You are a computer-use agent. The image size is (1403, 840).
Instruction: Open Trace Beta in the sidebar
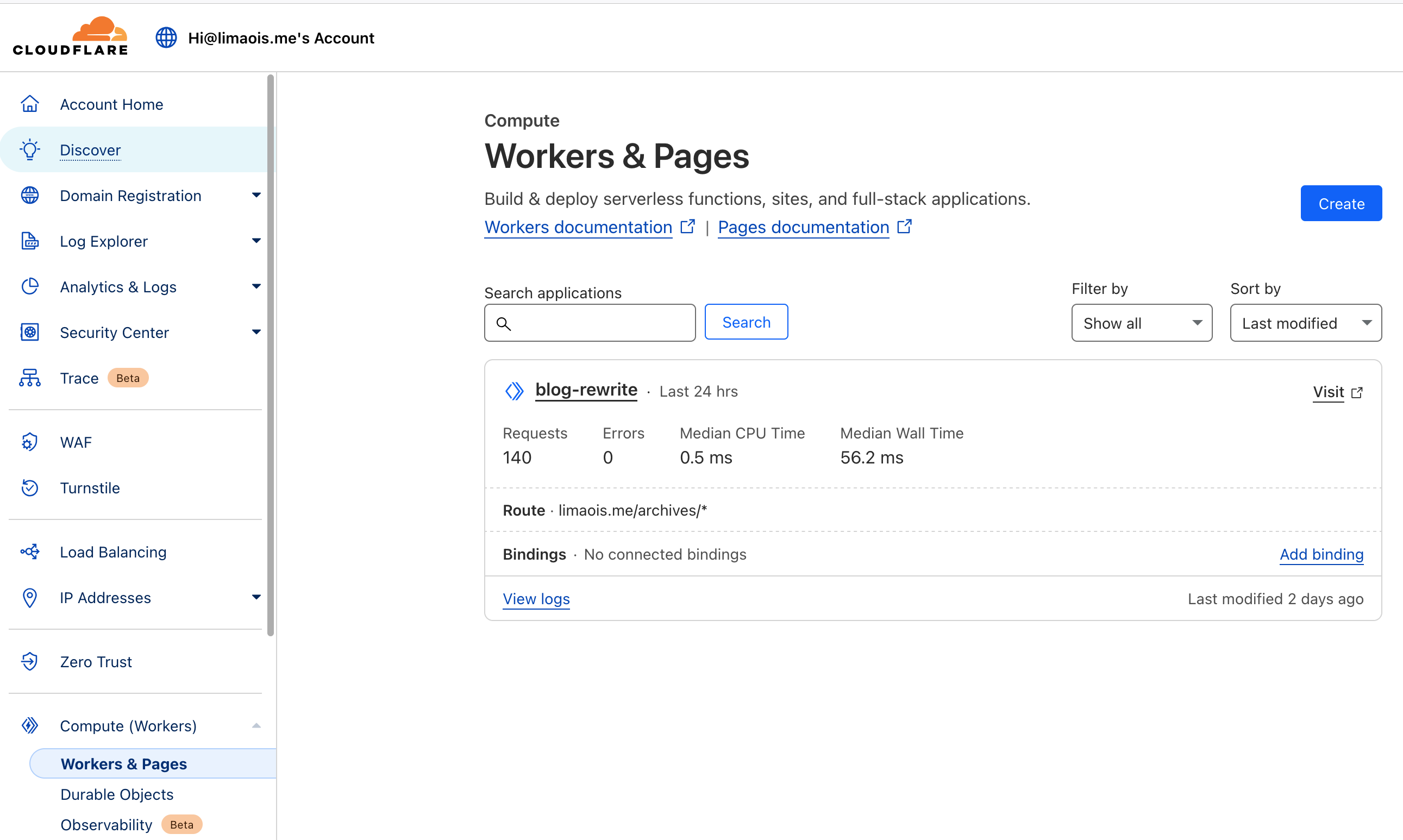point(104,378)
